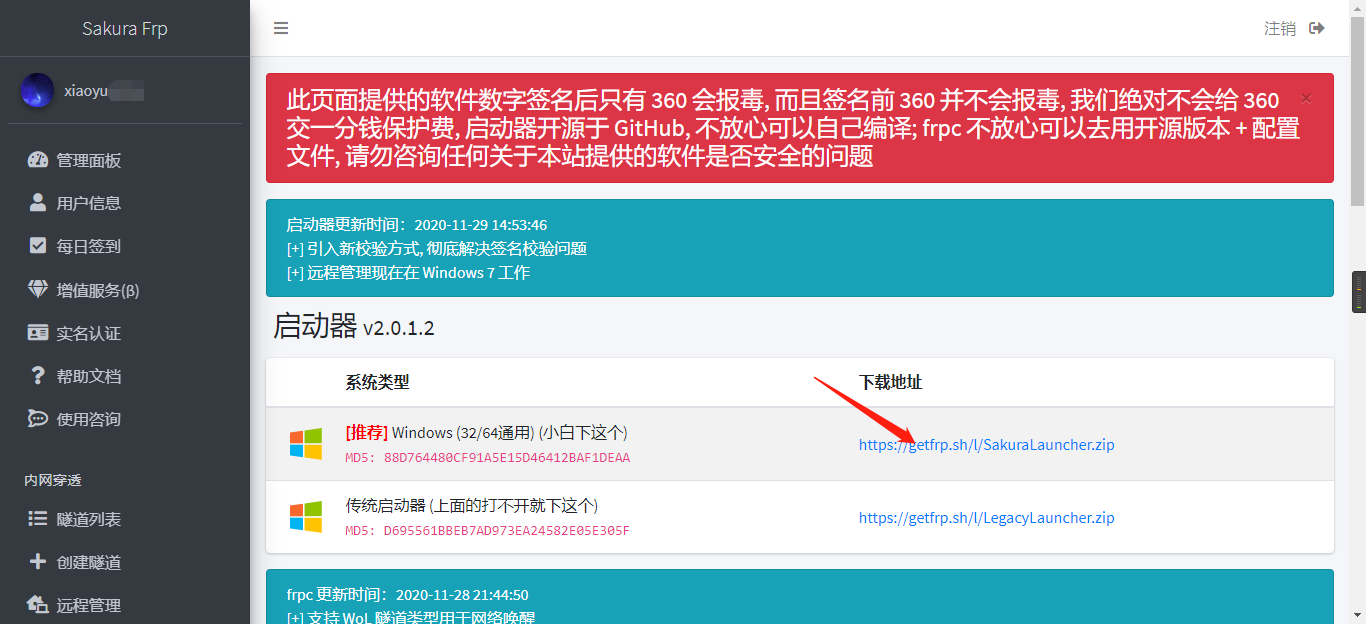
Task: Click the logout arrow icon beside 注销
Action: pos(1317,28)
